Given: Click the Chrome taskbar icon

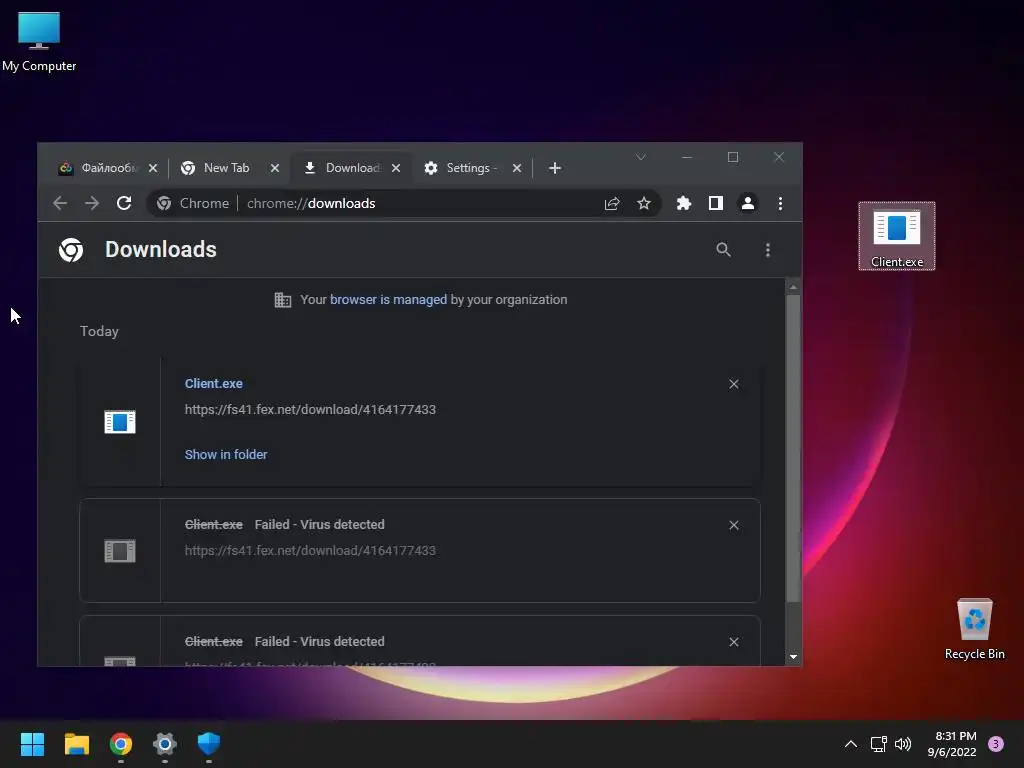Looking at the screenshot, I should pos(121,744).
